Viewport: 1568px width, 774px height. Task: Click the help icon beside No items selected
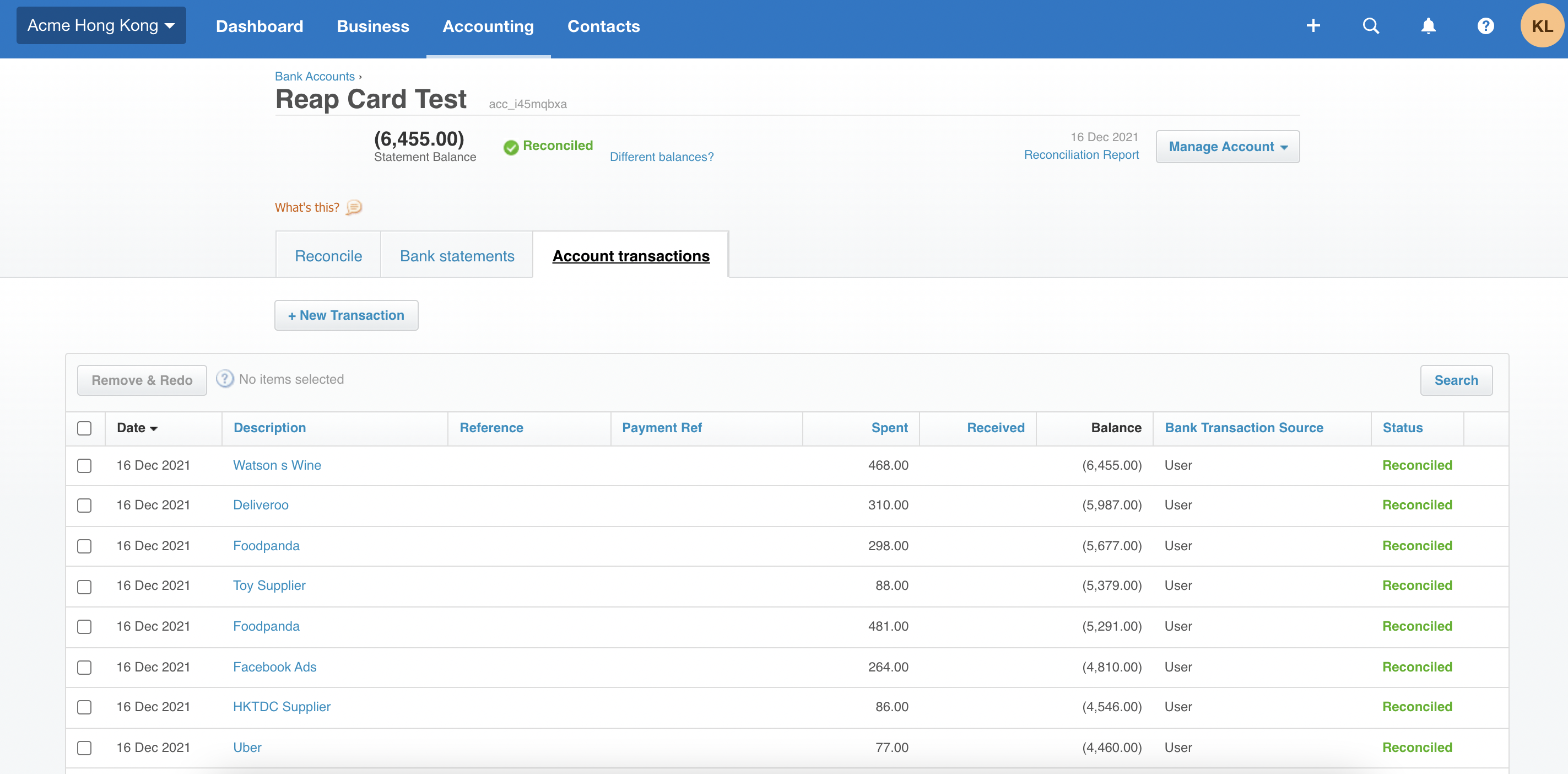point(225,379)
